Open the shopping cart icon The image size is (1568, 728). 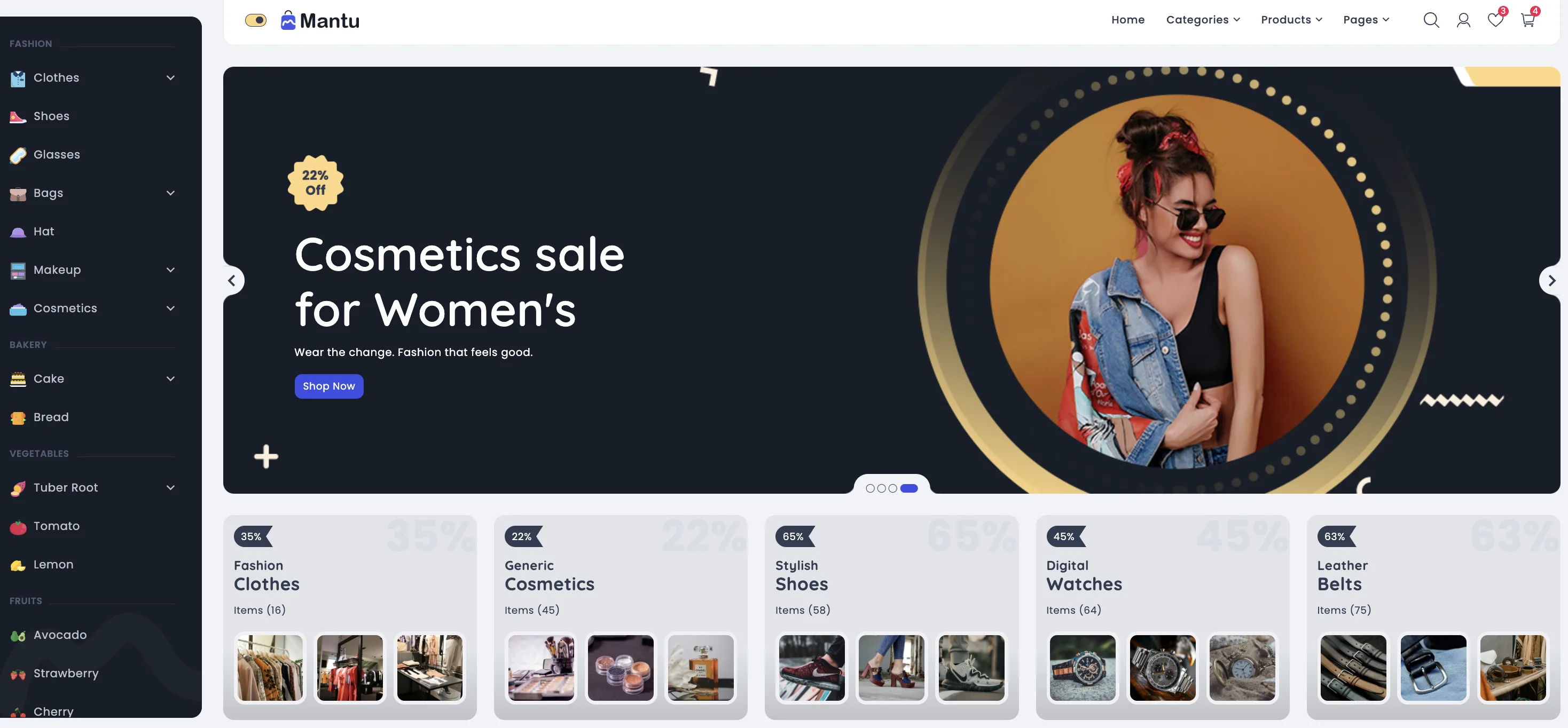(x=1529, y=18)
